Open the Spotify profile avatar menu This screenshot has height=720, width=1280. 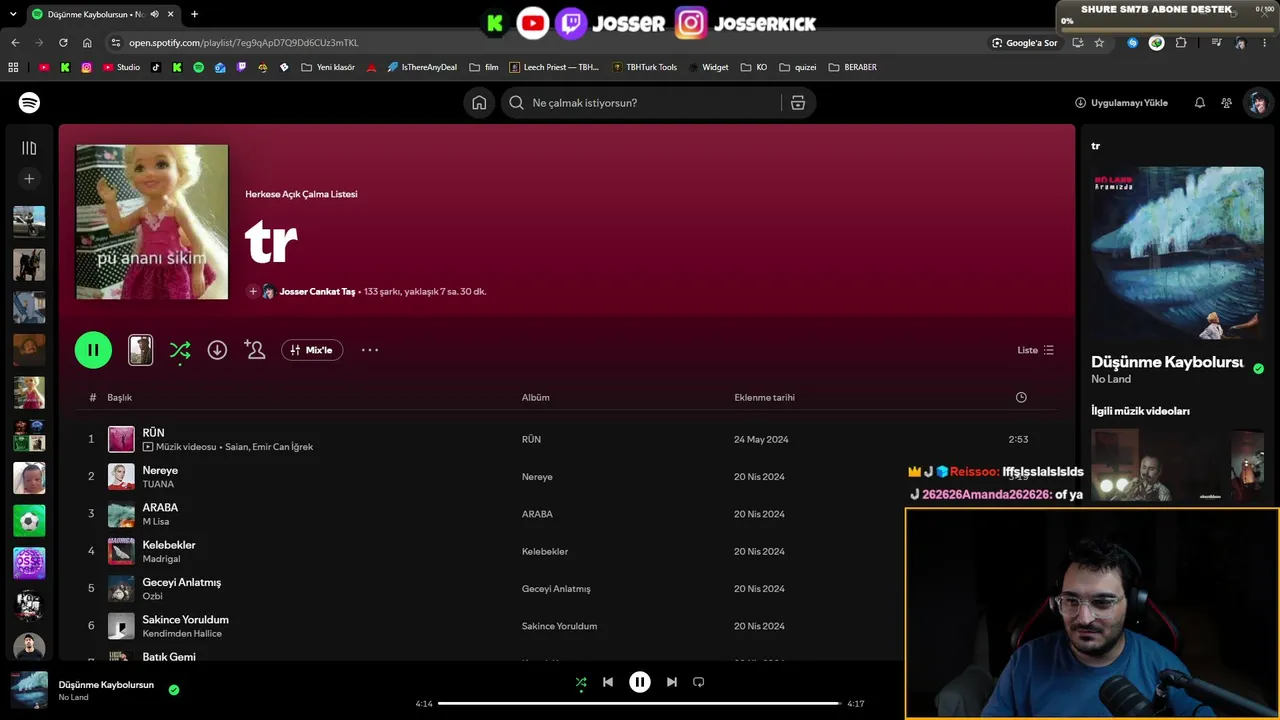click(x=1257, y=103)
